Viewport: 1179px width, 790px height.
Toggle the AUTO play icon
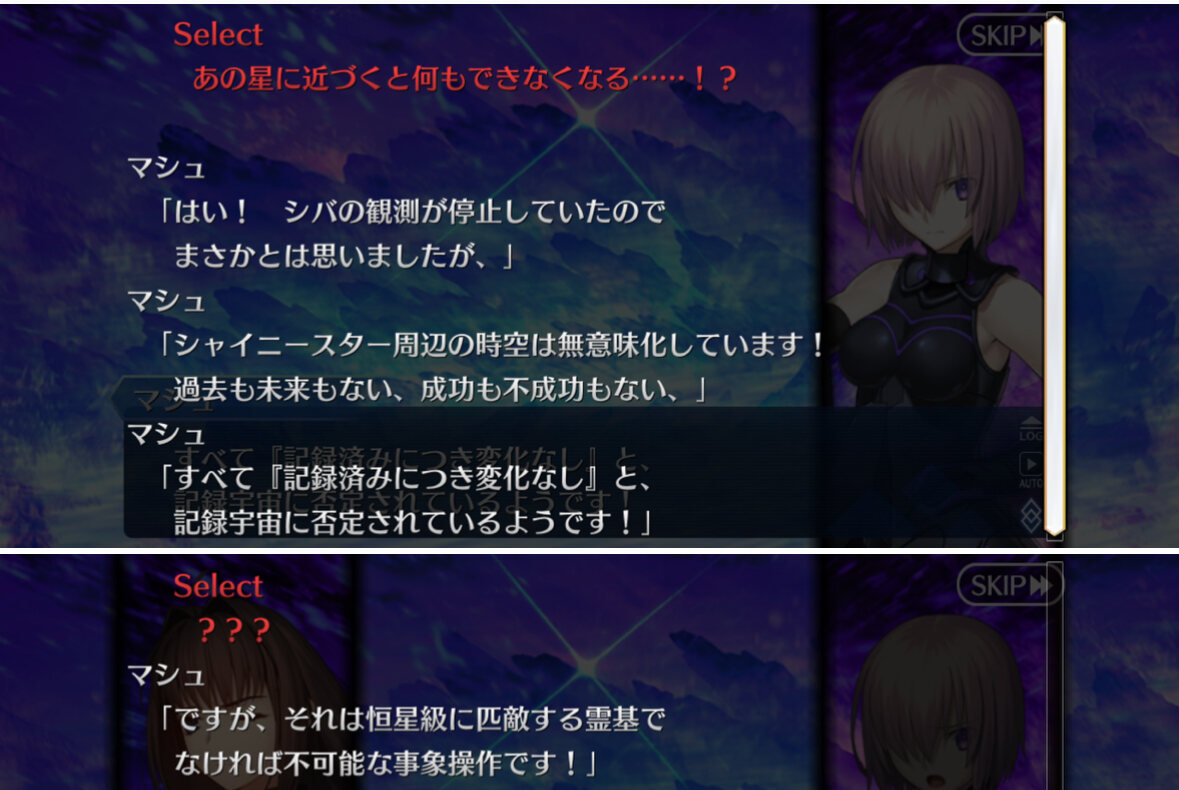(1031, 471)
